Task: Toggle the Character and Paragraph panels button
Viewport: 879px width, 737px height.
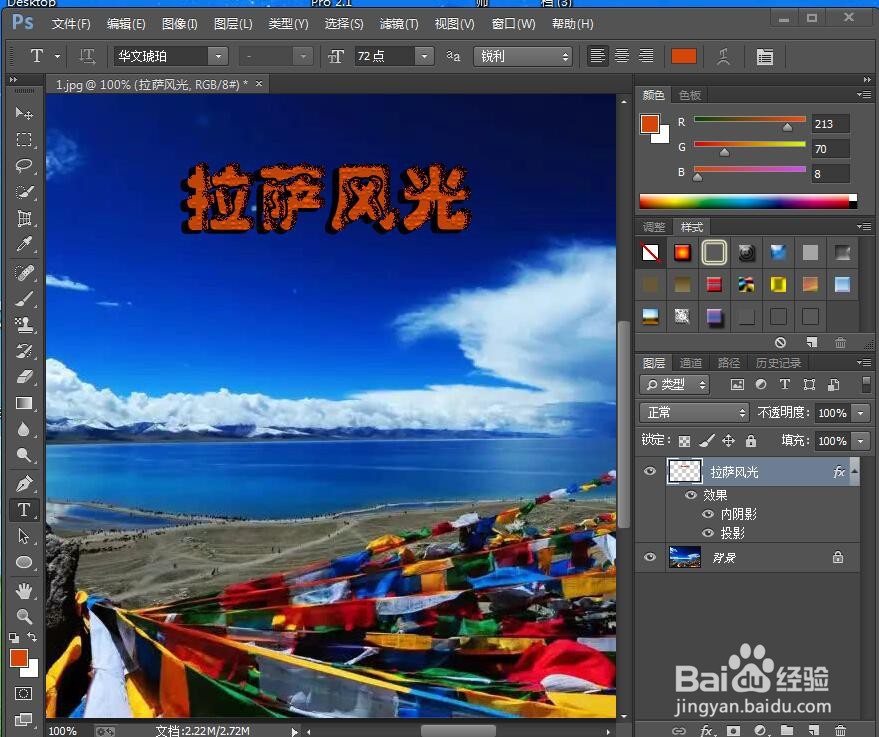Action: pyautogui.click(x=764, y=57)
